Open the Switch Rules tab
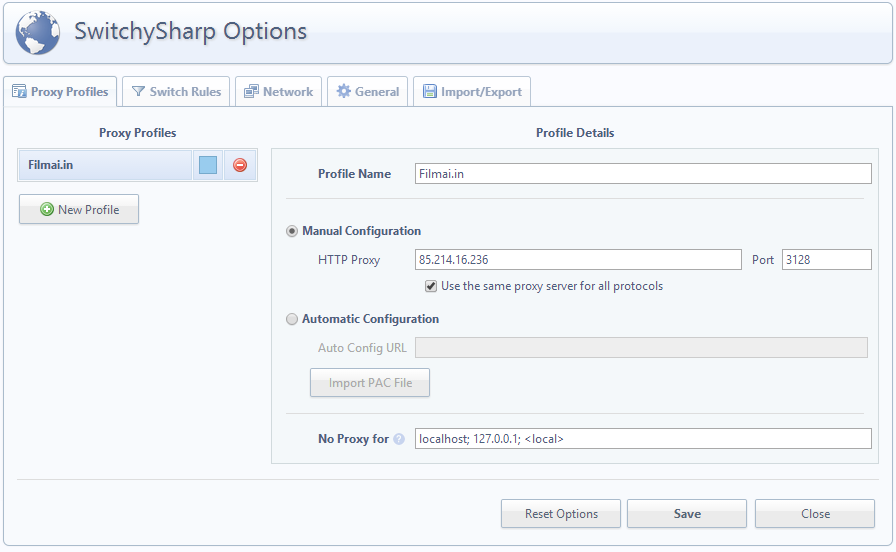 176,91
